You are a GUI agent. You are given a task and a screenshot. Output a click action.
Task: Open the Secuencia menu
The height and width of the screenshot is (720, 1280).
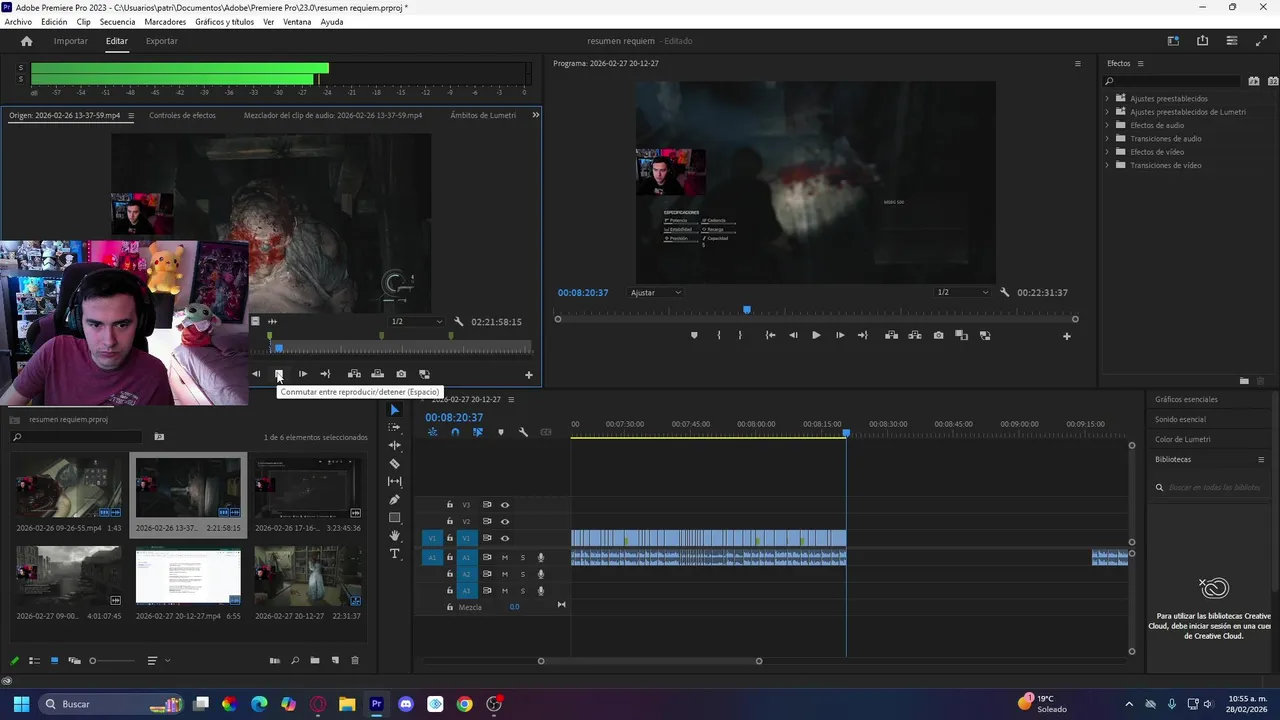(x=117, y=22)
